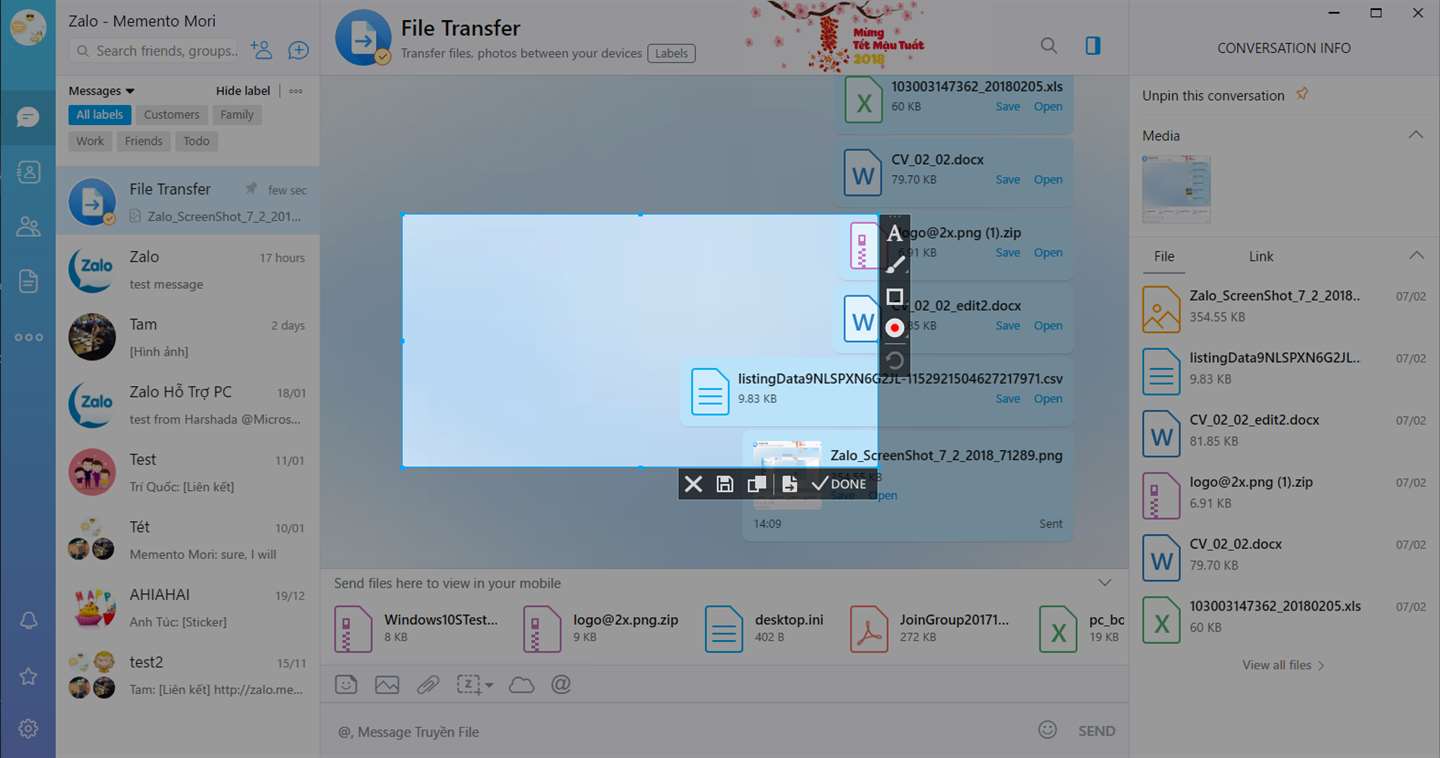
Task: Switch to the File tab
Action: click(x=1164, y=257)
